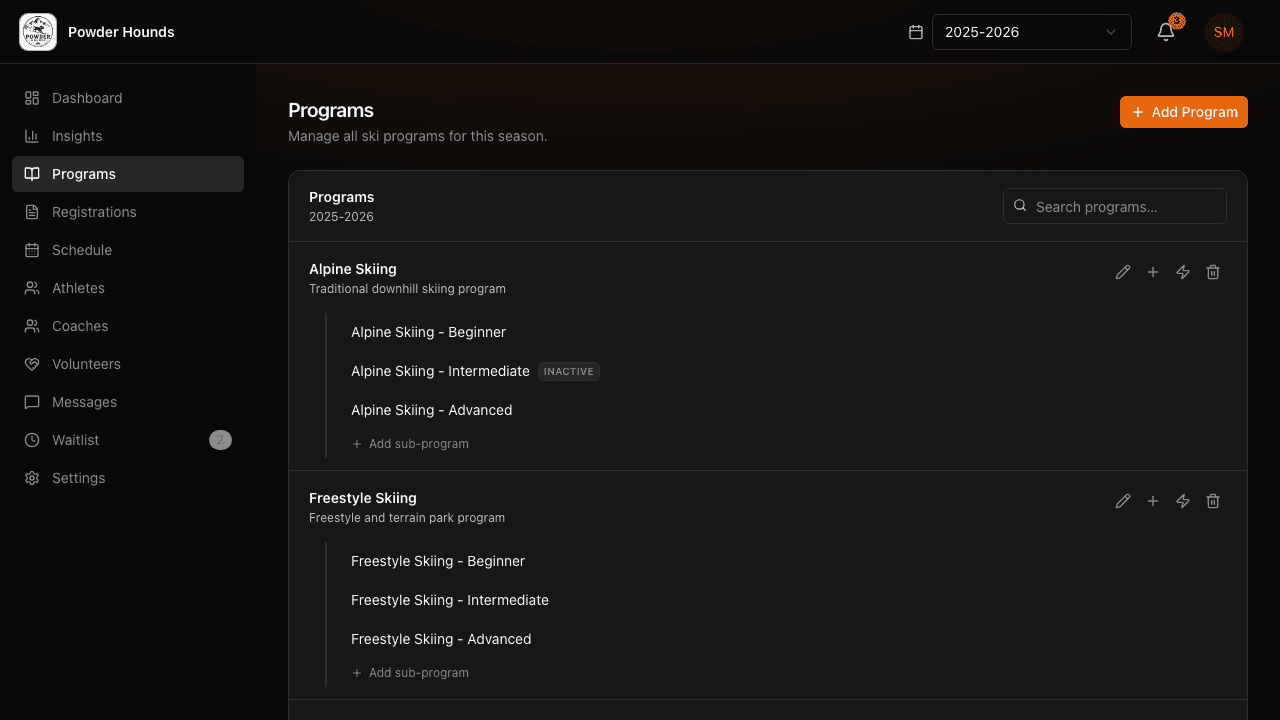Click the Add Program button

[1184, 112]
